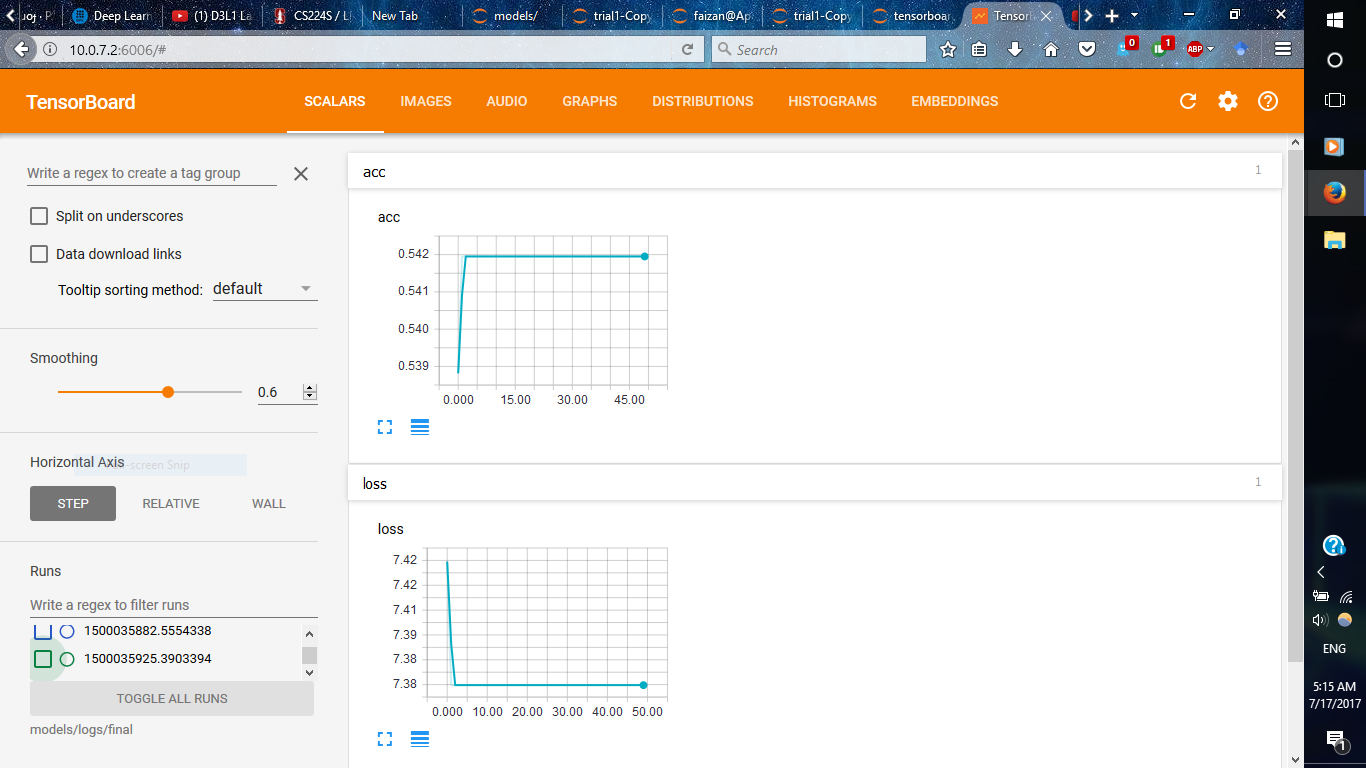The width and height of the screenshot is (1366, 768).
Task: Adjust the Smoothing slider handle
Action: click(x=168, y=392)
